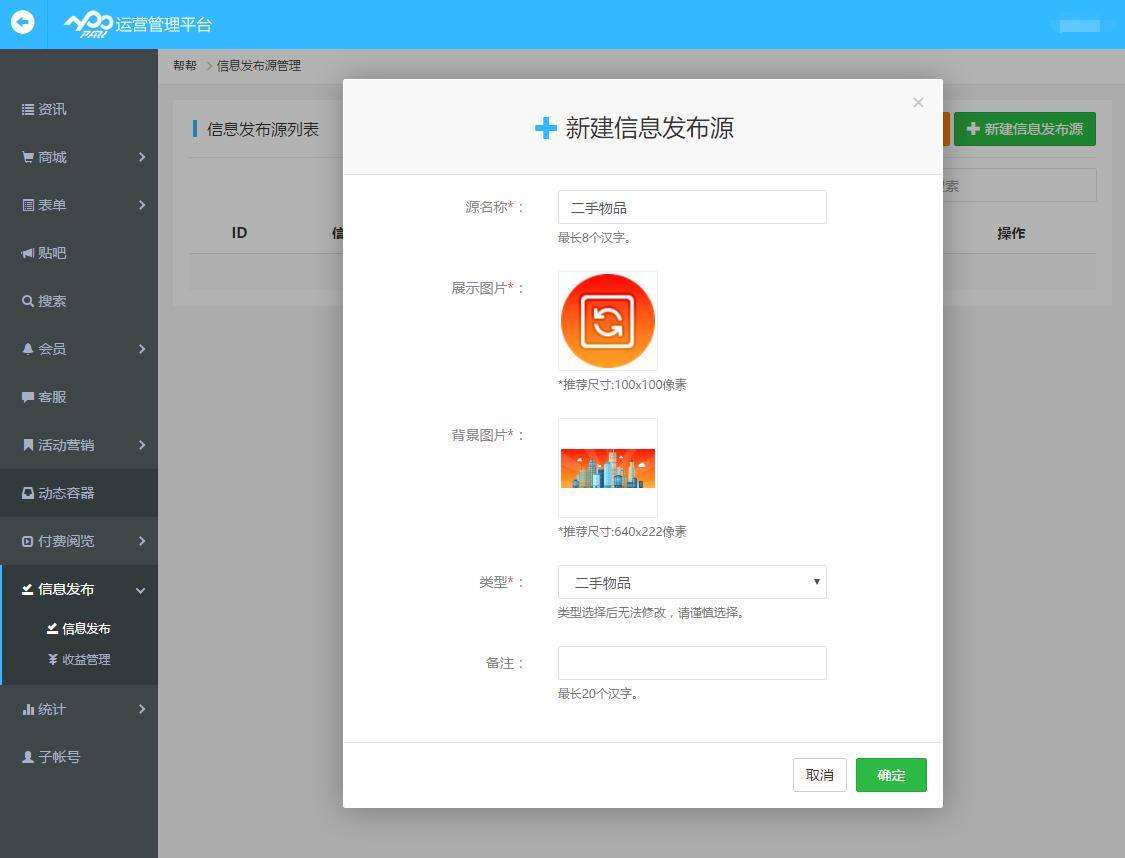Expand the 活动营销 menu chevron
The image size is (1125, 858).
coord(143,445)
